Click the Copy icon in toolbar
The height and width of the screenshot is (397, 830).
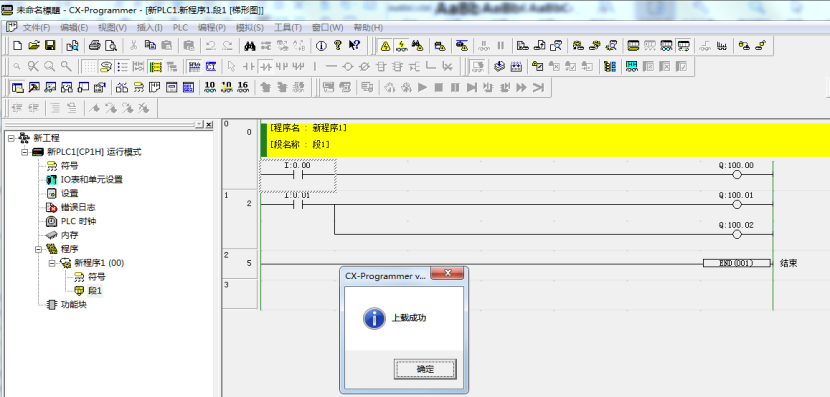(x=150, y=46)
